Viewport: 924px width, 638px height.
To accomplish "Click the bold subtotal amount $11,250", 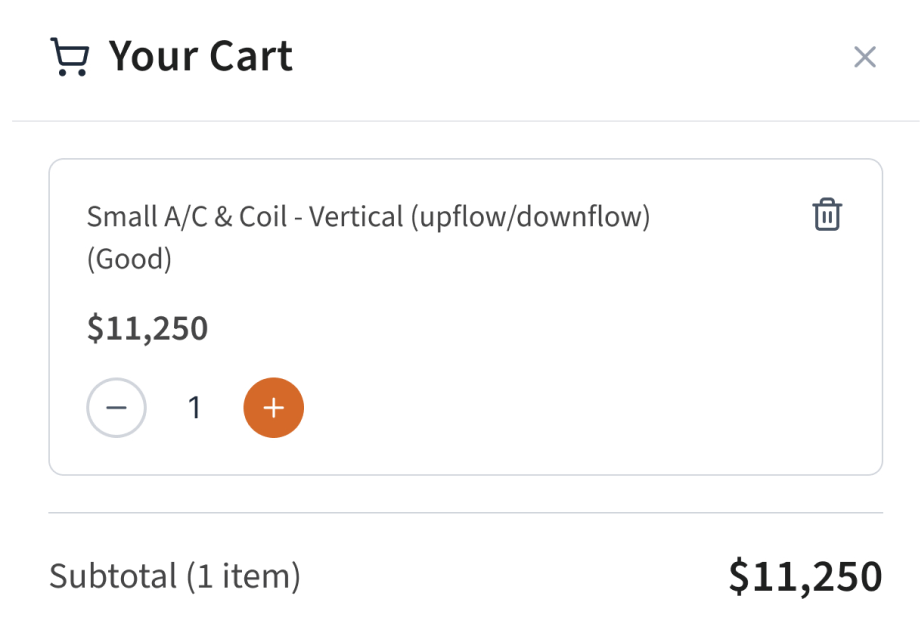I will point(805,576).
